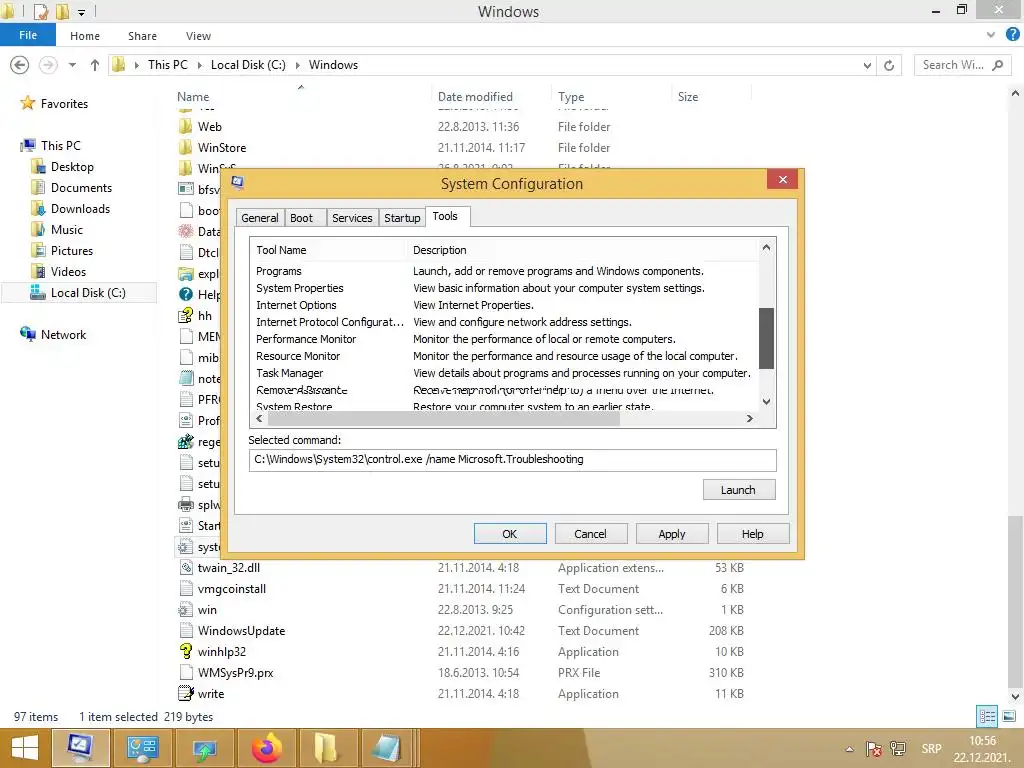Viewport: 1024px width, 768px height.
Task: Click tools list scroll-down arrow
Action: pyautogui.click(x=767, y=402)
